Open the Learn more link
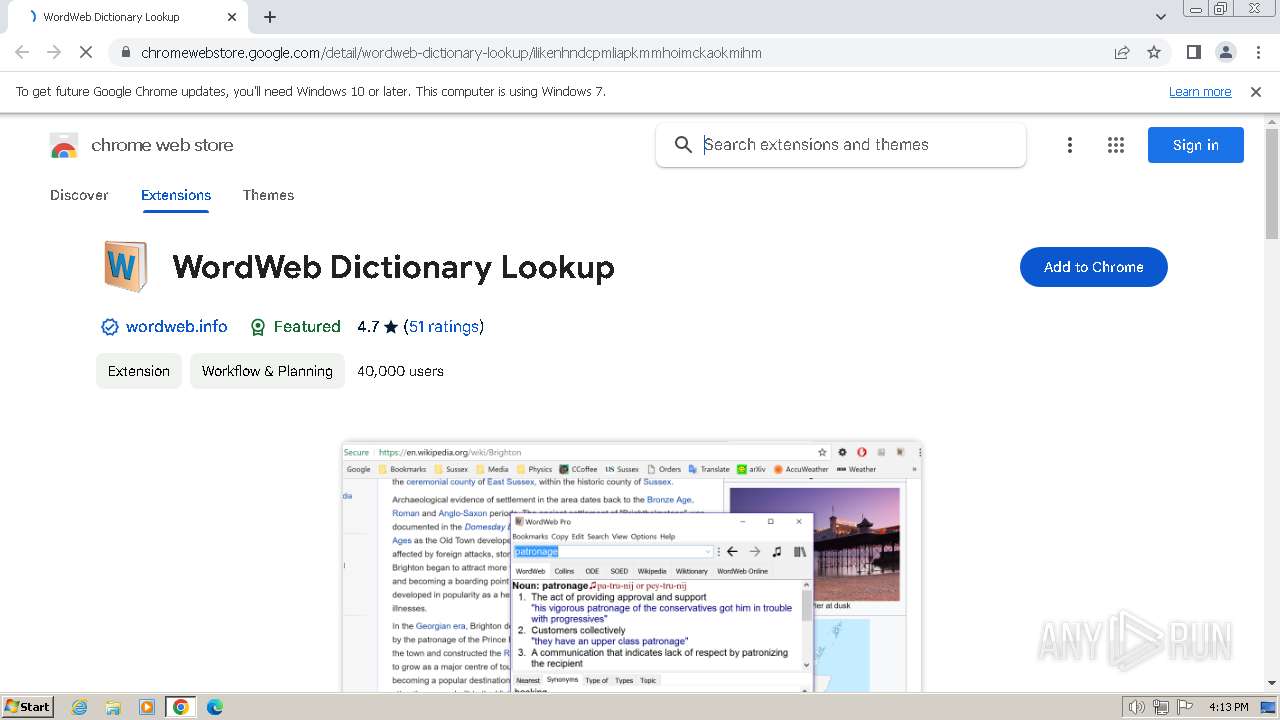The height and width of the screenshot is (720, 1280). click(1200, 91)
